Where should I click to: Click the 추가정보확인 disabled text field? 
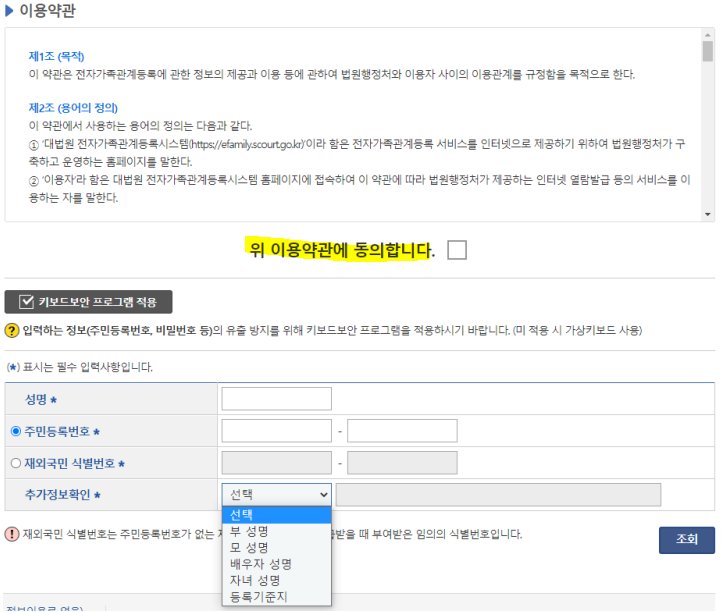click(x=498, y=495)
